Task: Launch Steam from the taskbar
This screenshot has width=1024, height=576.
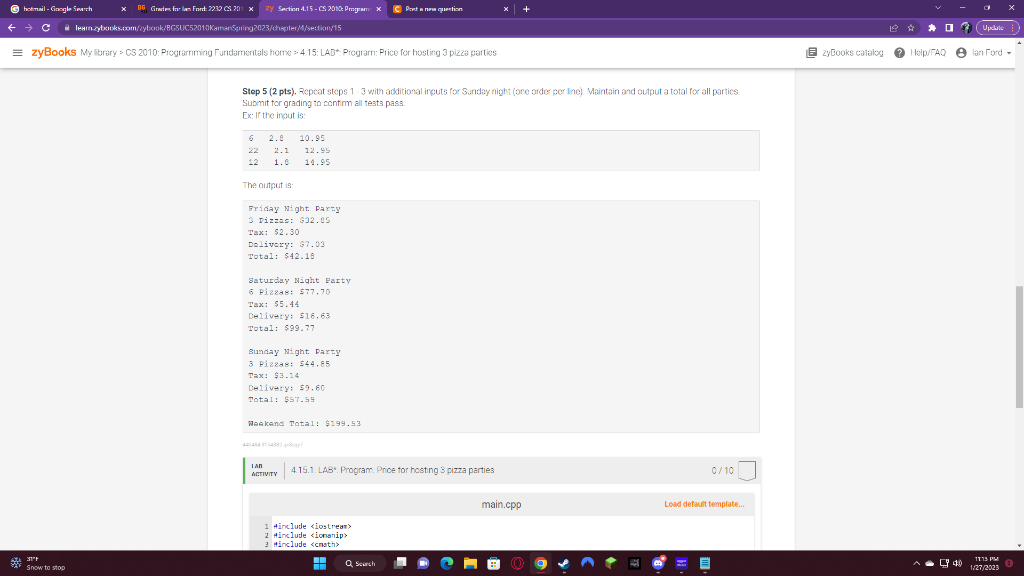Action: [562, 563]
